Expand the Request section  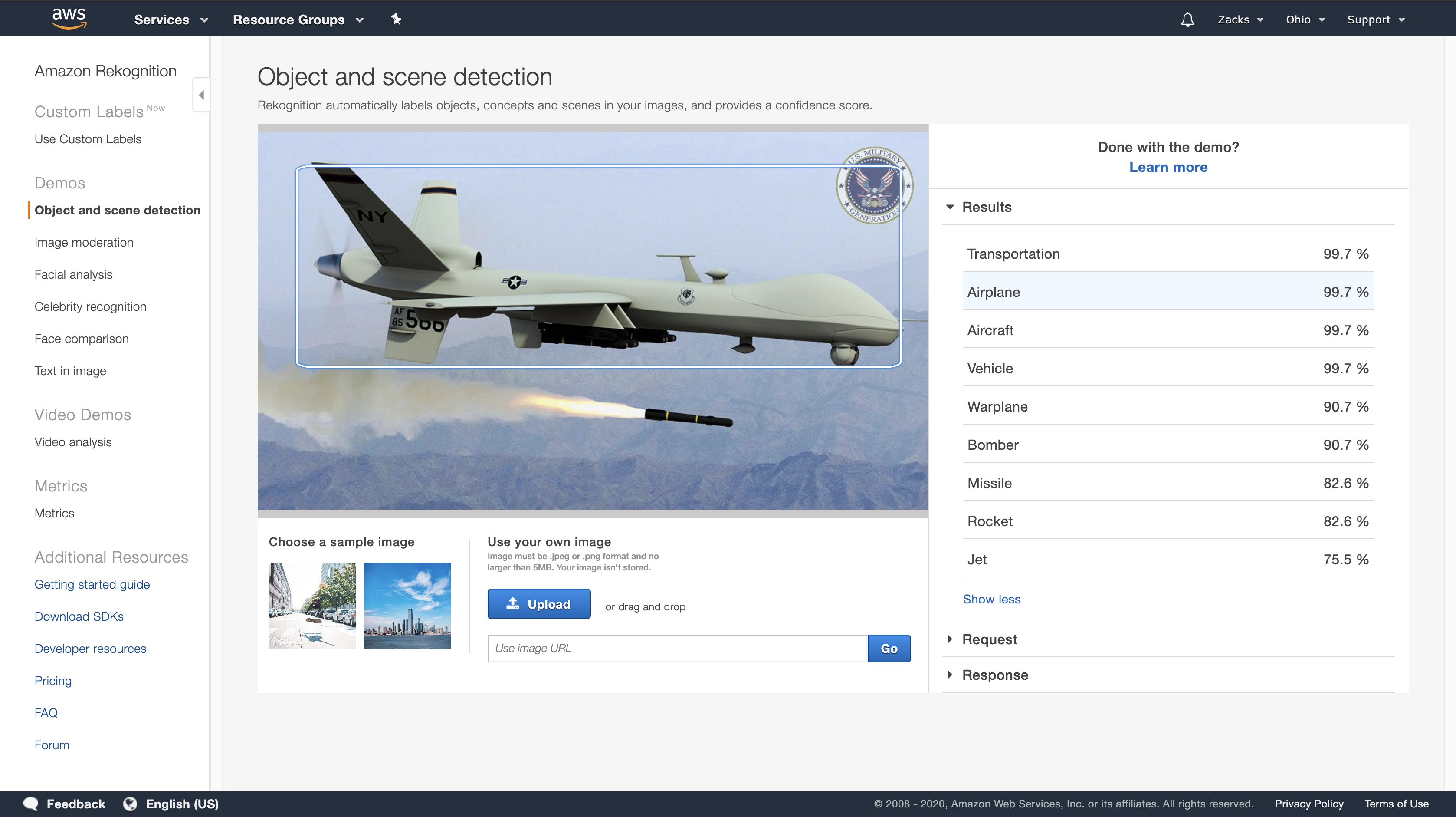(950, 639)
